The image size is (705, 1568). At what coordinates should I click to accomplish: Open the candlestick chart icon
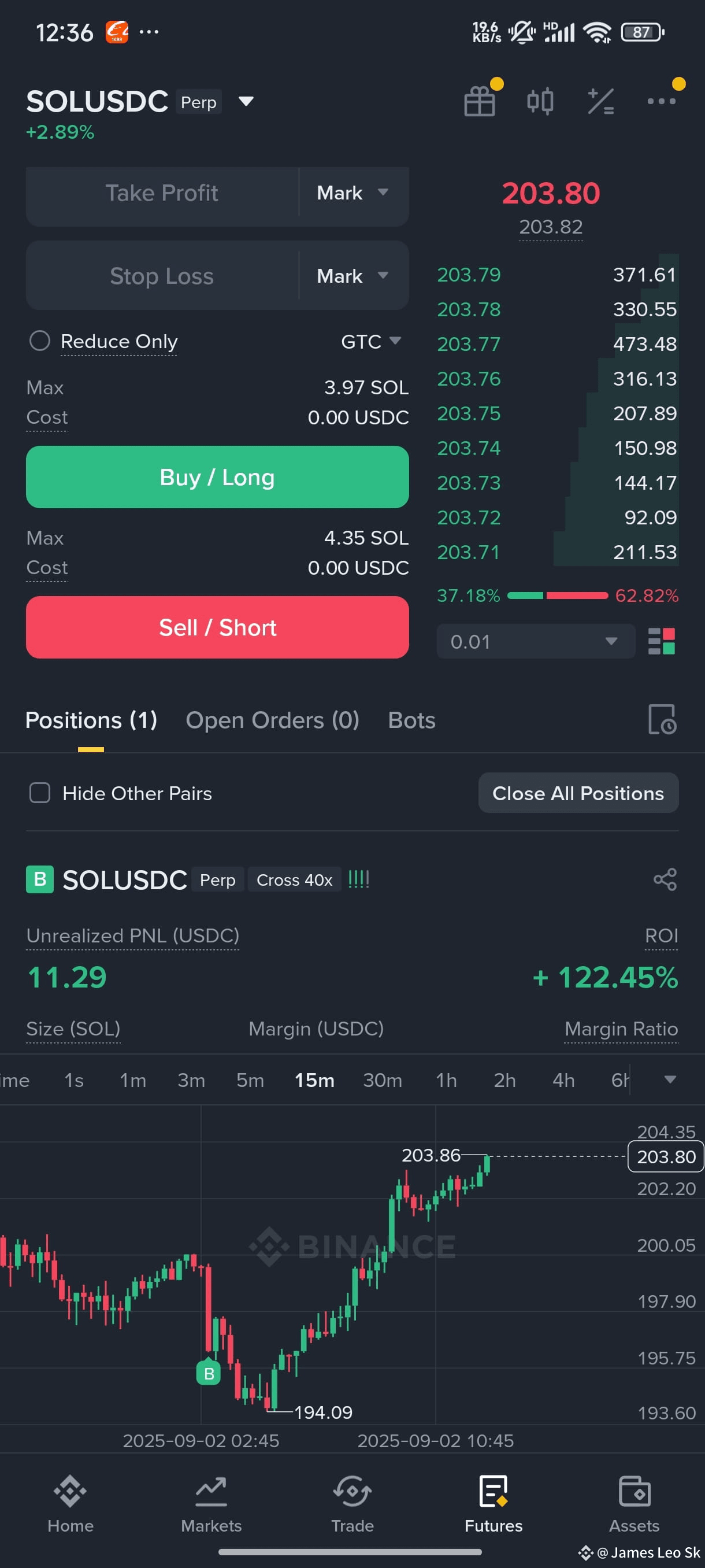pyautogui.click(x=540, y=101)
